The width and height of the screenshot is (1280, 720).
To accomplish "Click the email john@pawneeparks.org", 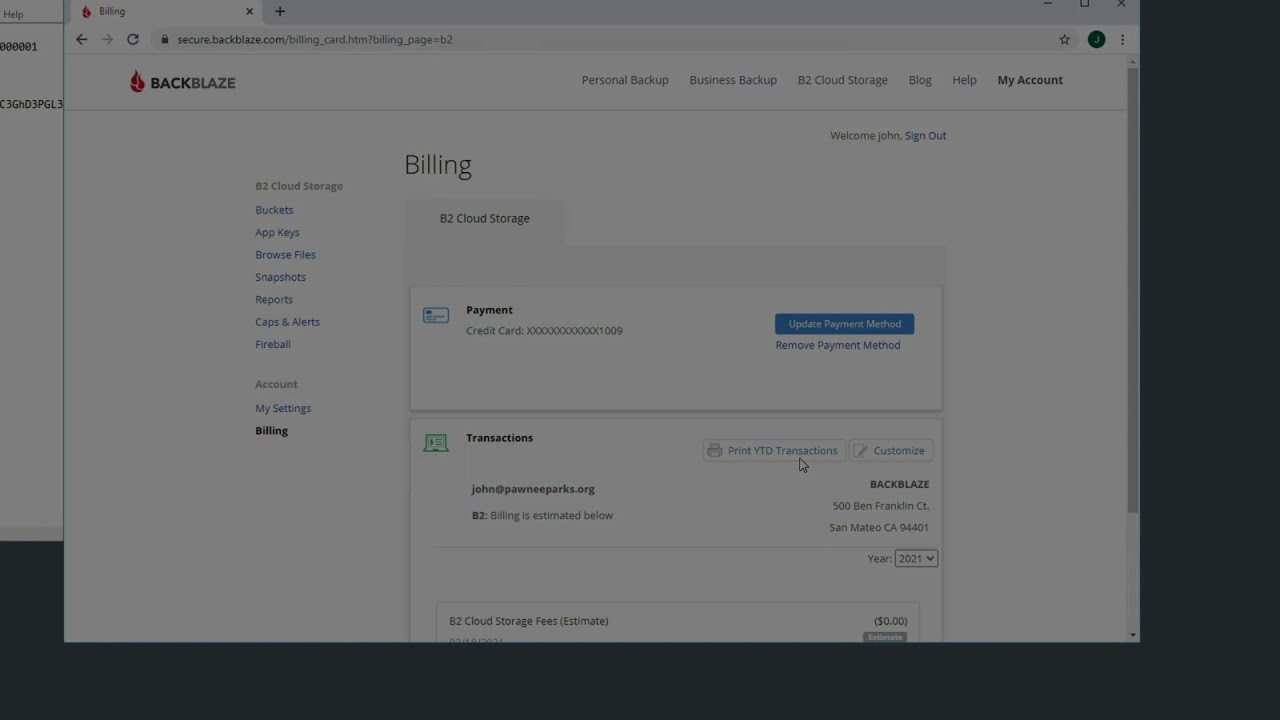I will (533, 489).
